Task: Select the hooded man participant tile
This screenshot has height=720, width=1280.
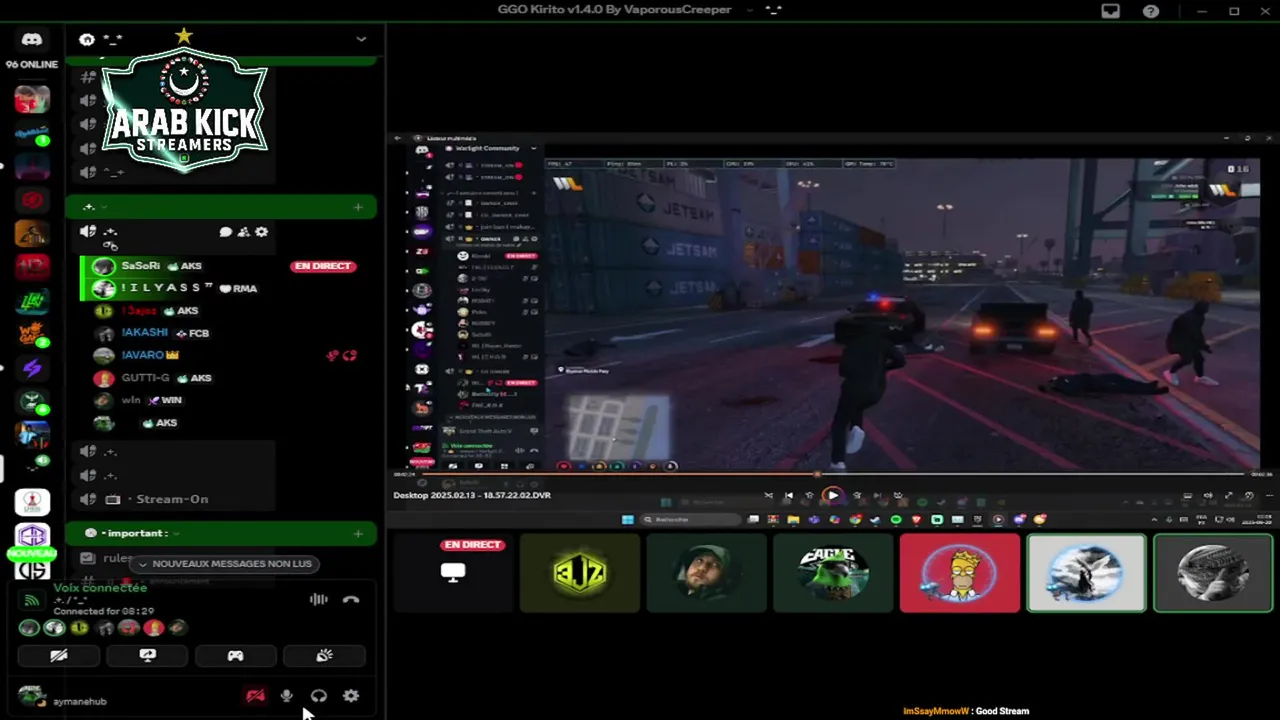Action: click(706, 572)
